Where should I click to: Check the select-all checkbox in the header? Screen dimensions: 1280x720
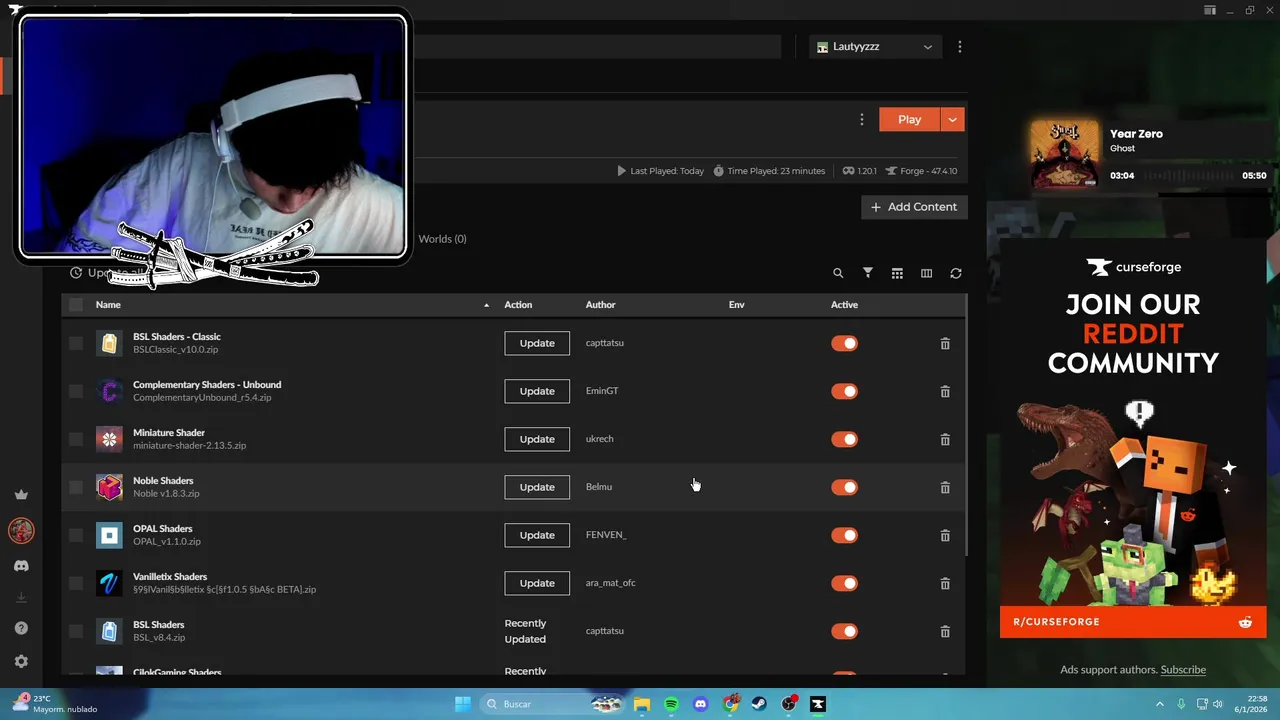click(76, 305)
